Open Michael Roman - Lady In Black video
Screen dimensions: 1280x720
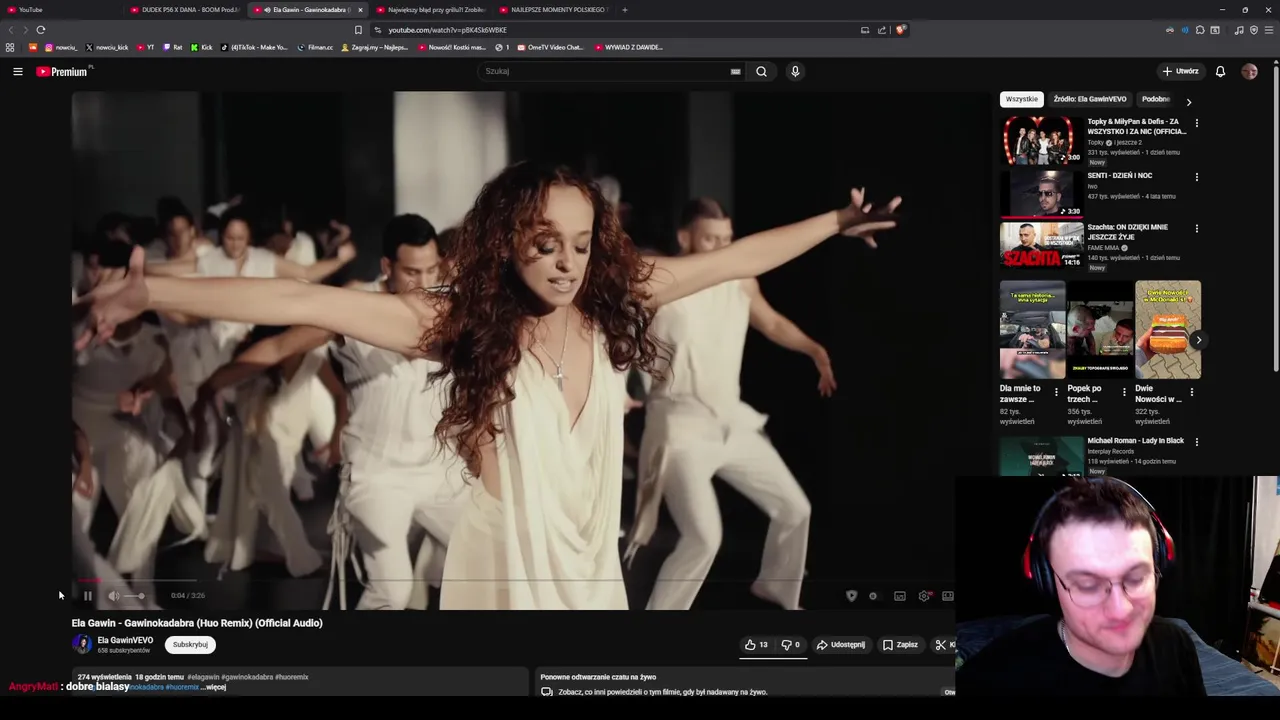(1041, 455)
